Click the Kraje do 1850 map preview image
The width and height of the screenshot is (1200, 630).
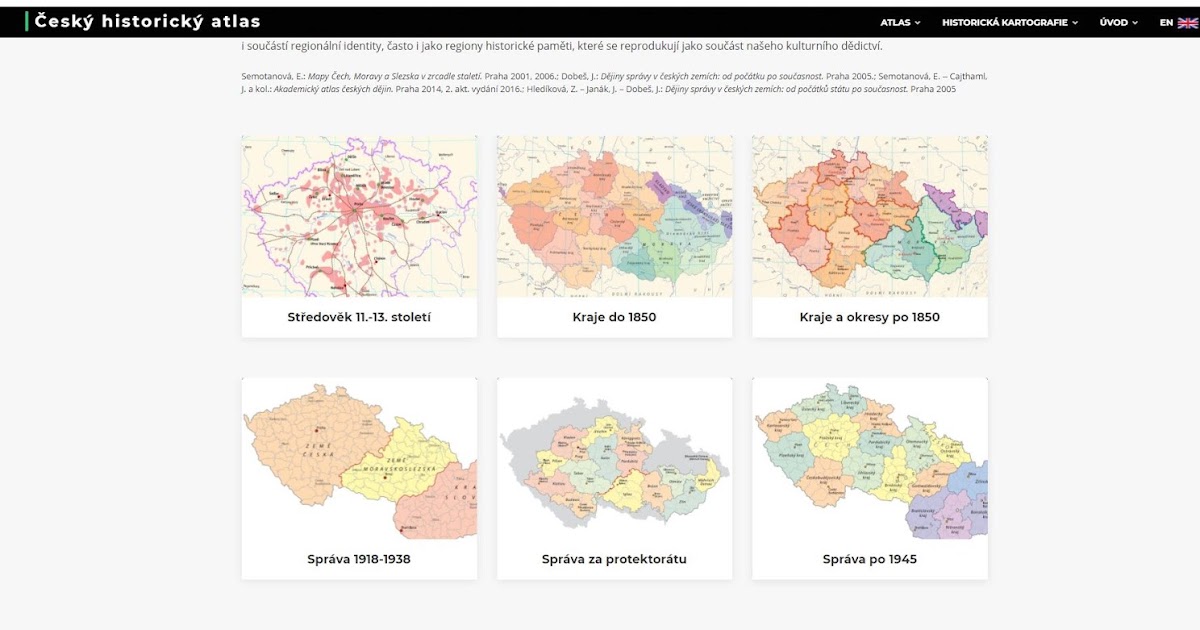click(x=615, y=217)
